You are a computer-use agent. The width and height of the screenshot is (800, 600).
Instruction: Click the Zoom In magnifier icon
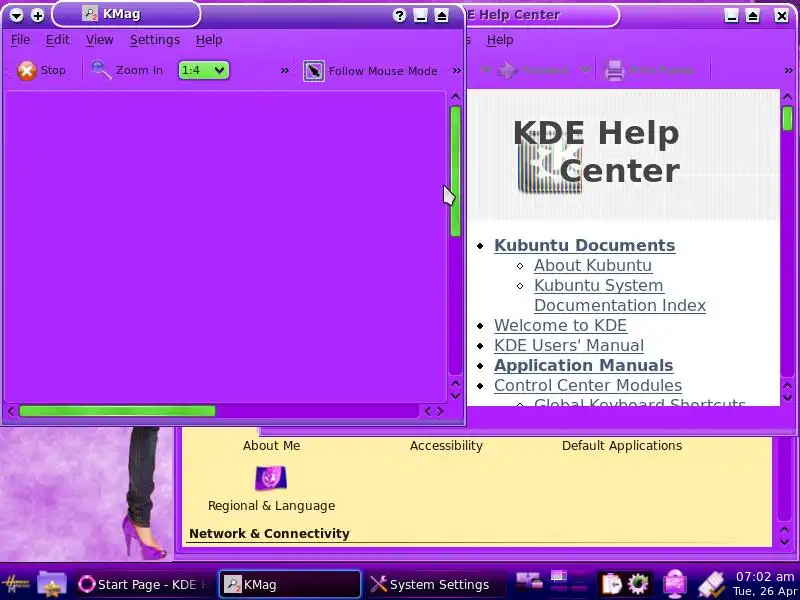coord(101,70)
